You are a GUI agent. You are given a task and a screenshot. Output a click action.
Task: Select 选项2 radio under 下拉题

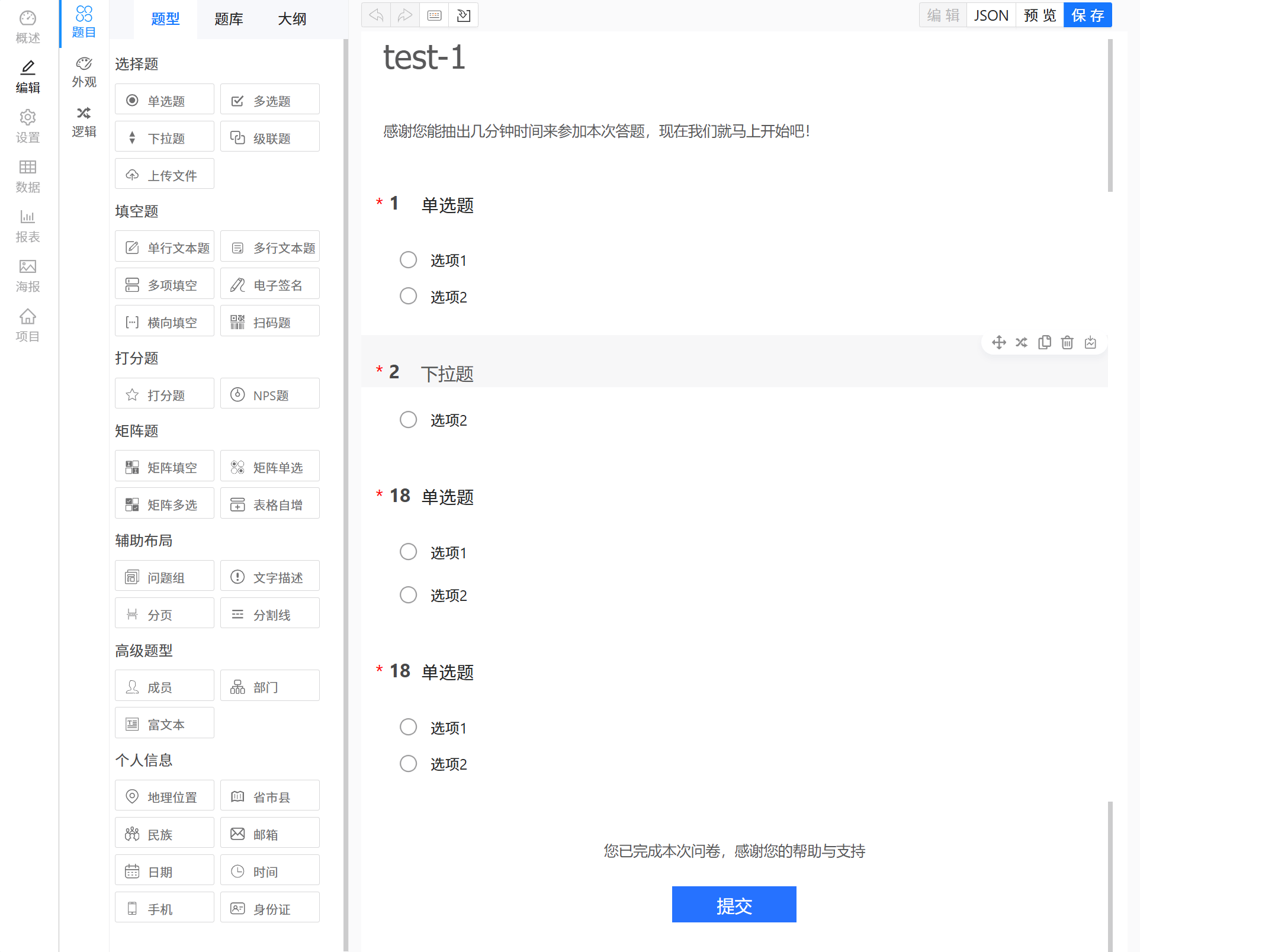coord(408,420)
